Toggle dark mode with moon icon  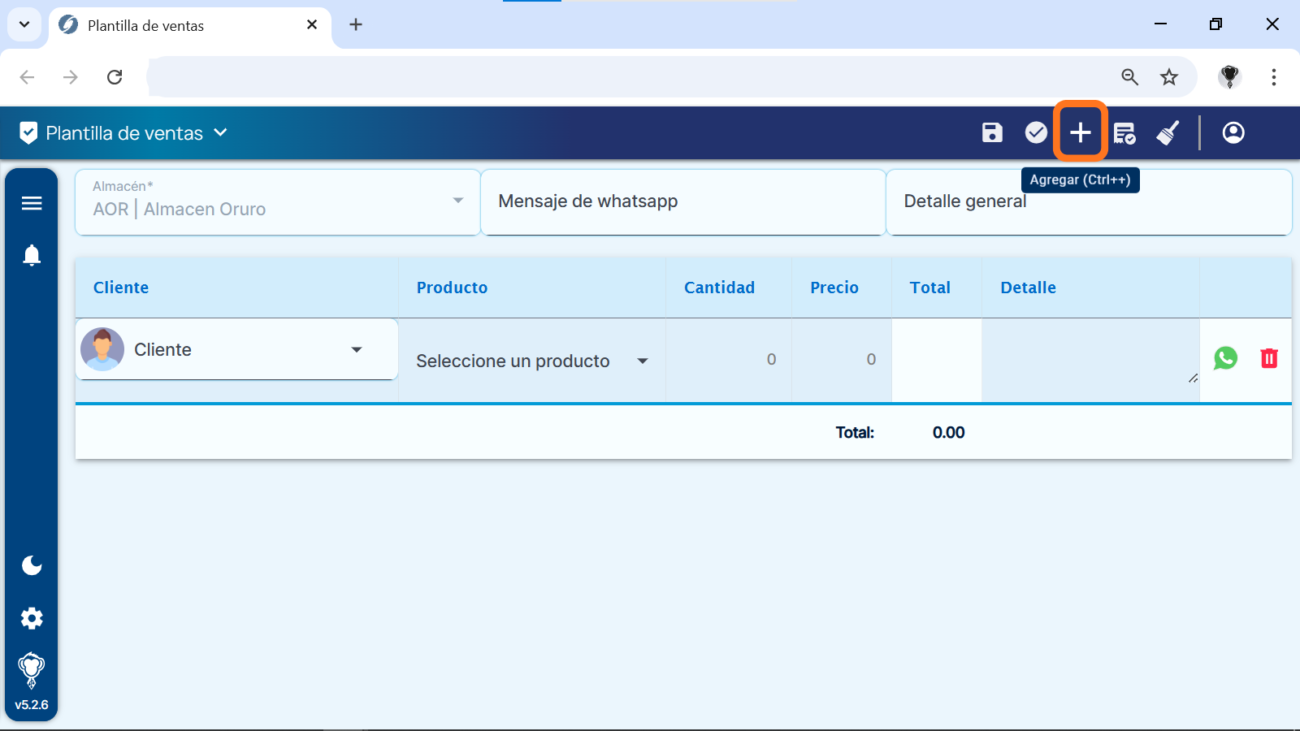click(x=32, y=566)
